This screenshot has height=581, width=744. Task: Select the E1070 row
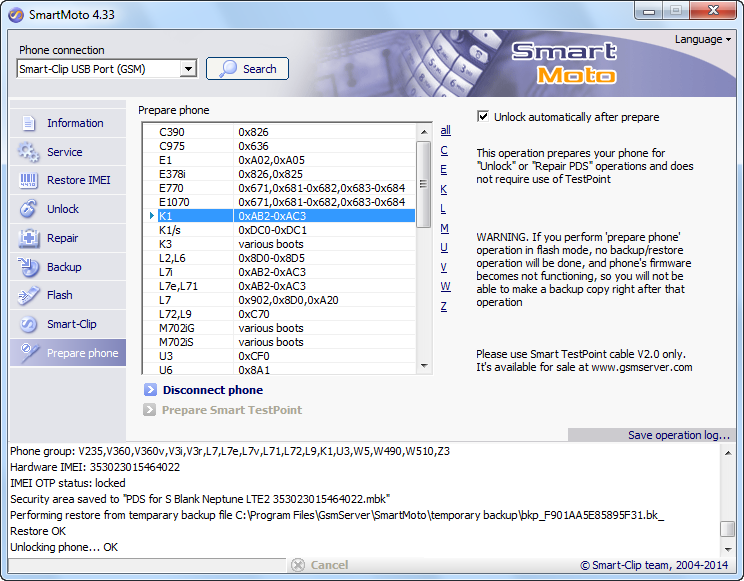click(x=280, y=202)
